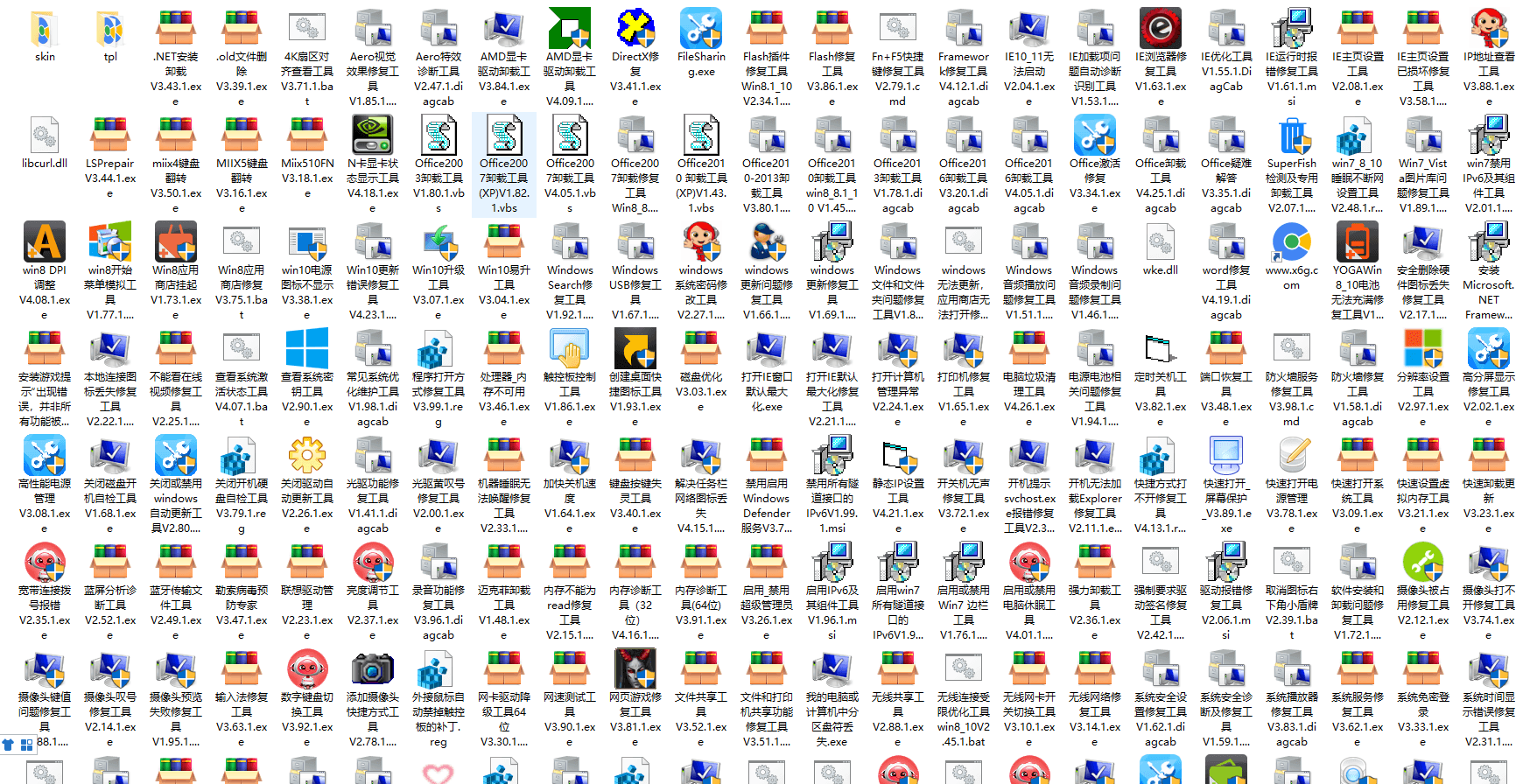
Task: Click the N卡显卡状态显示工具 icon
Action: (373, 136)
